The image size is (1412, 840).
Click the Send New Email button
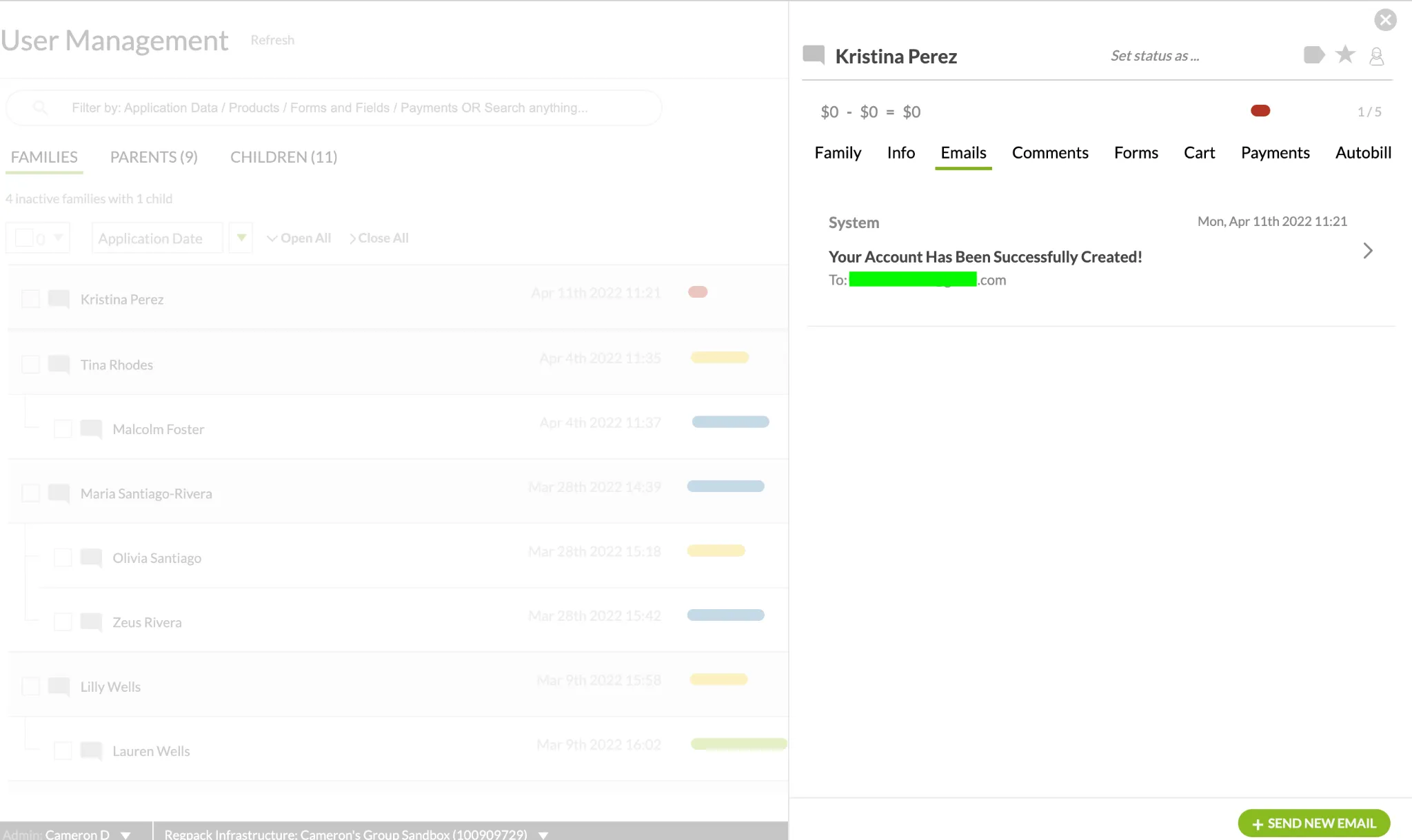coord(1313,823)
